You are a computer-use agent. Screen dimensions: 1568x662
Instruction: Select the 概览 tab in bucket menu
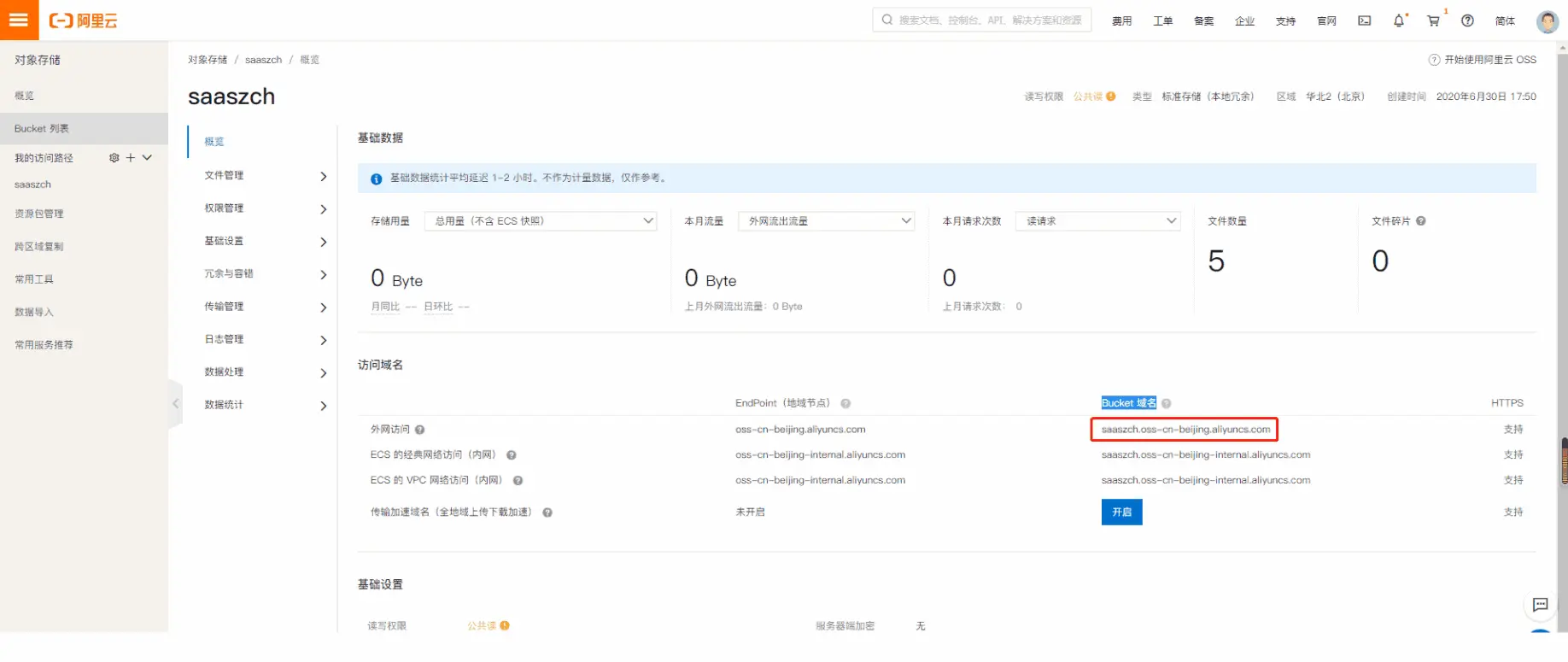(214, 142)
